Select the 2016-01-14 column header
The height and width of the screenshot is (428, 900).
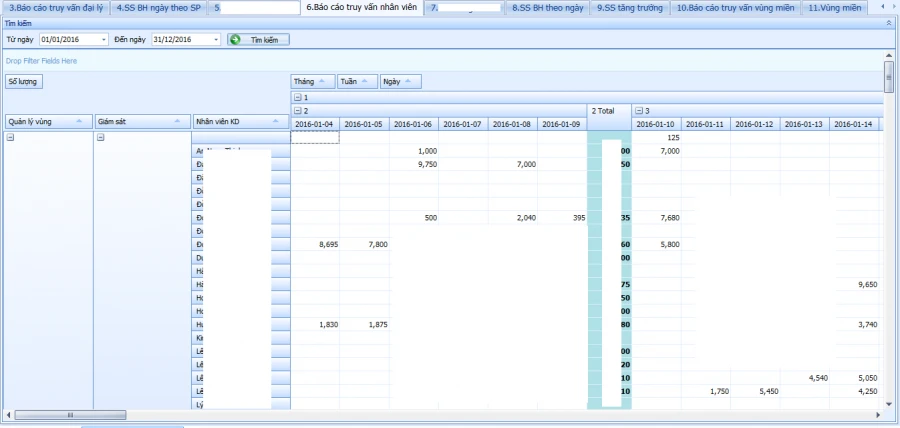(854, 124)
